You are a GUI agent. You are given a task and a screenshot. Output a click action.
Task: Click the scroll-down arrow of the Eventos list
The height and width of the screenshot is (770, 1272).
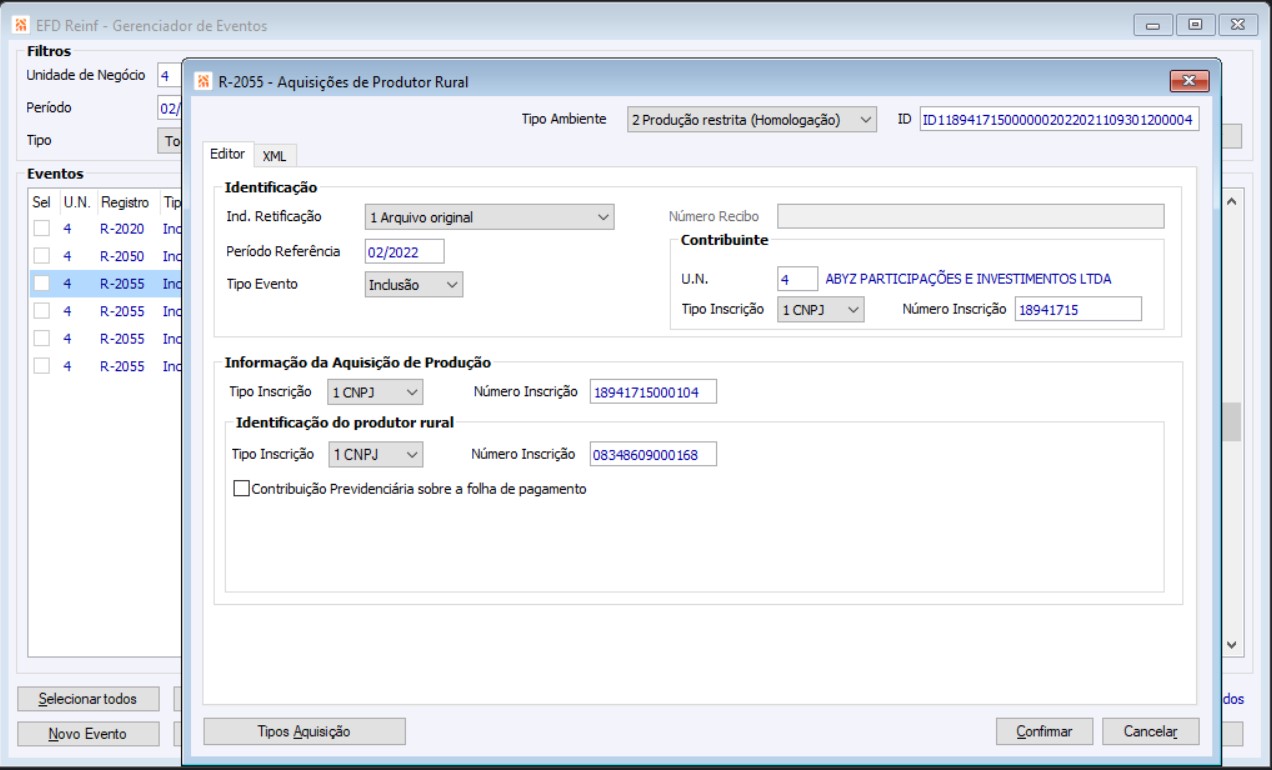tap(1231, 645)
